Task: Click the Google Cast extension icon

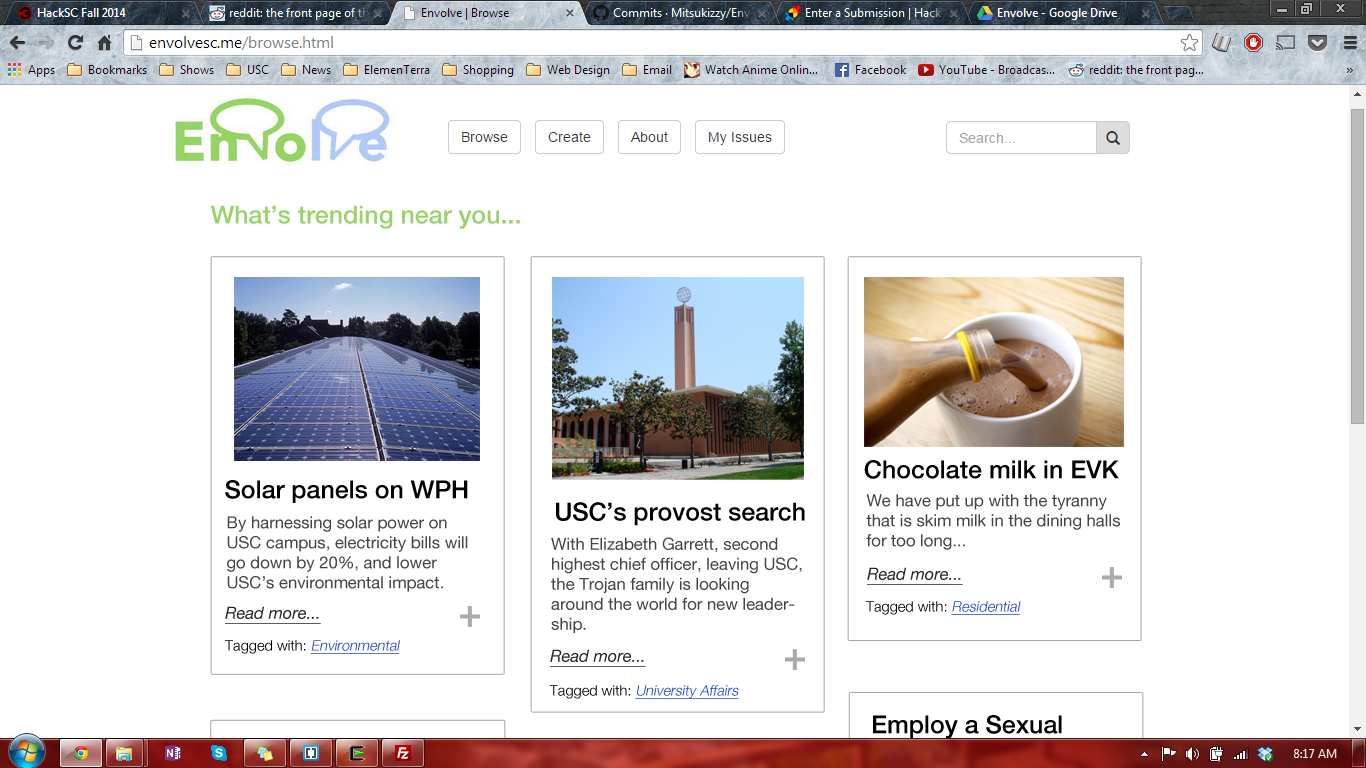Action: (1286, 43)
